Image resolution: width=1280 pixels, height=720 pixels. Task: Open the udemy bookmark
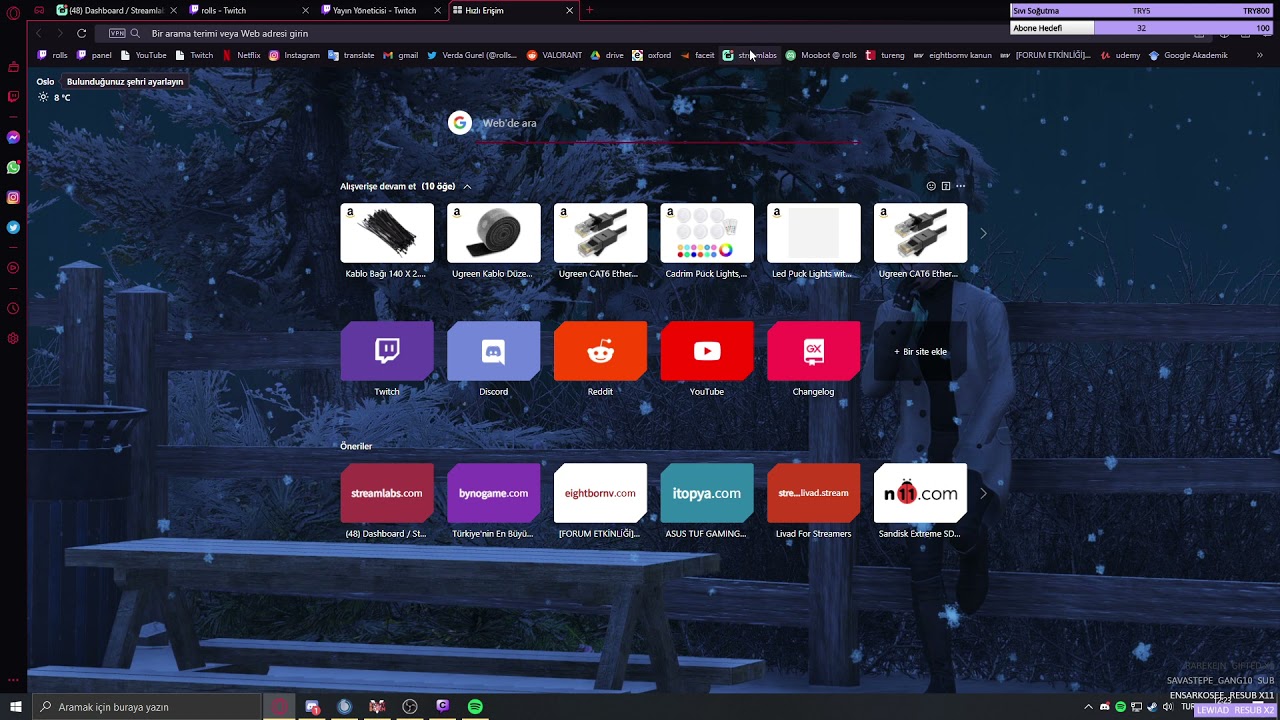1120,55
